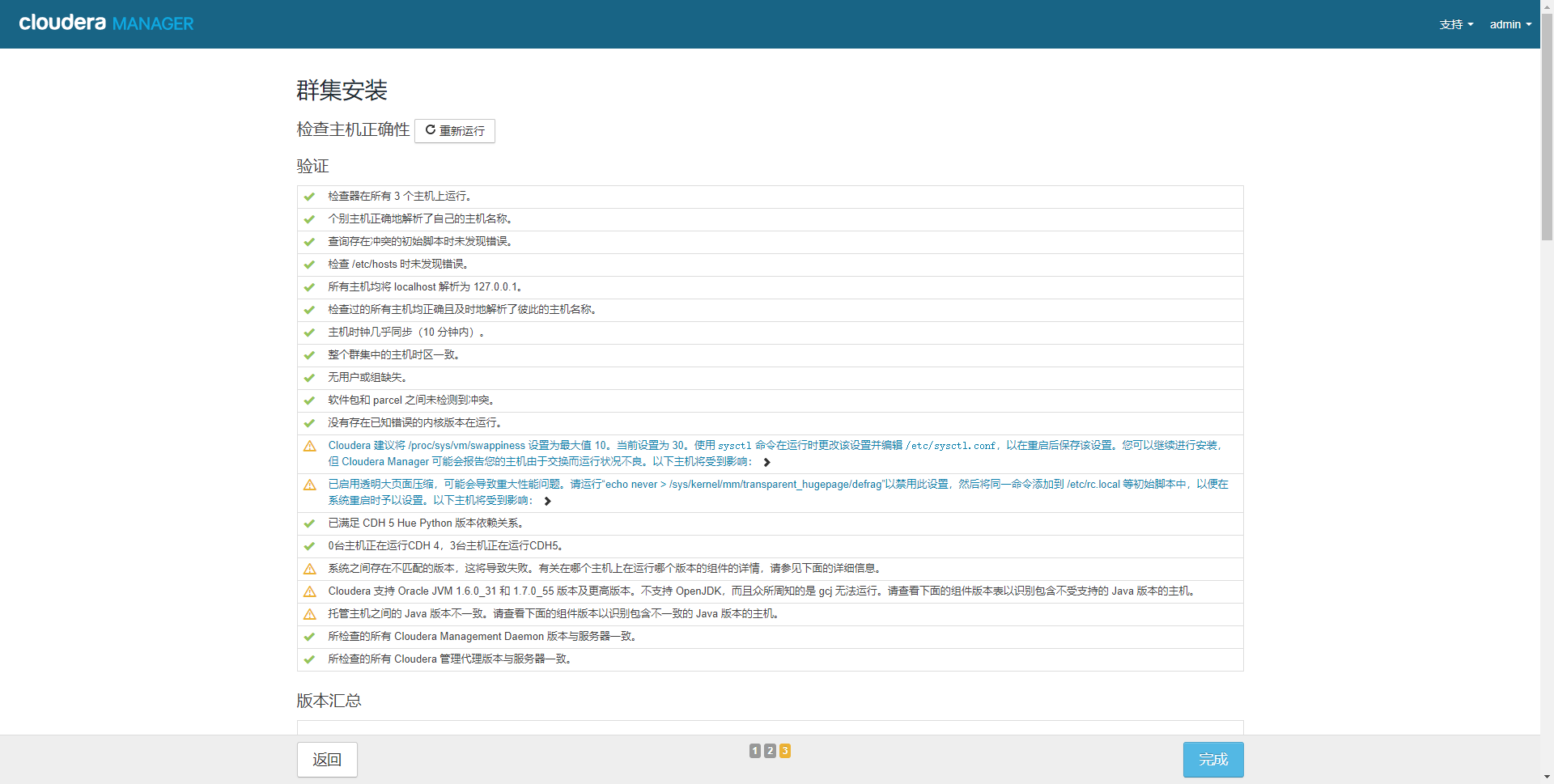Image resolution: width=1554 pixels, height=784 pixels.
Task: Click the 版本汇总 section heading
Action: 329,701
